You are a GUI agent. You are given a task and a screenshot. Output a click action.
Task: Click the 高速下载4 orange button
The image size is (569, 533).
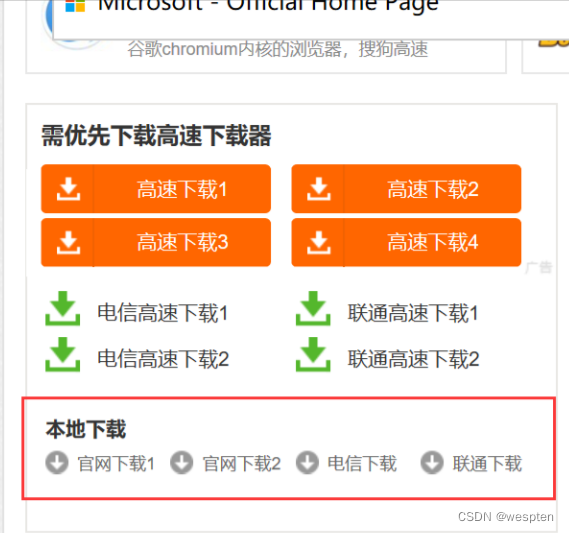click(x=406, y=242)
